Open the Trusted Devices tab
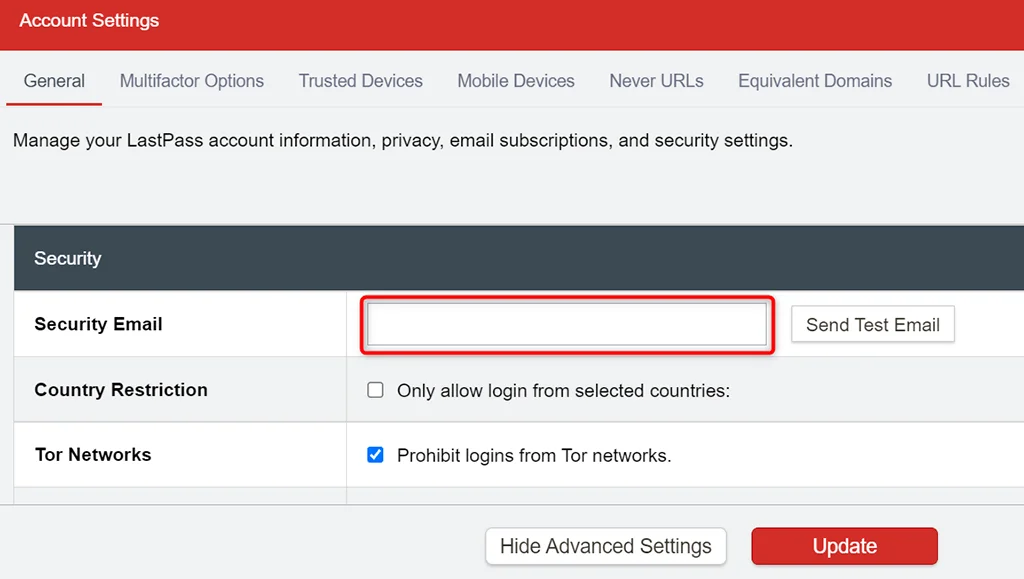Screen dimensions: 1024x579 pos(360,81)
